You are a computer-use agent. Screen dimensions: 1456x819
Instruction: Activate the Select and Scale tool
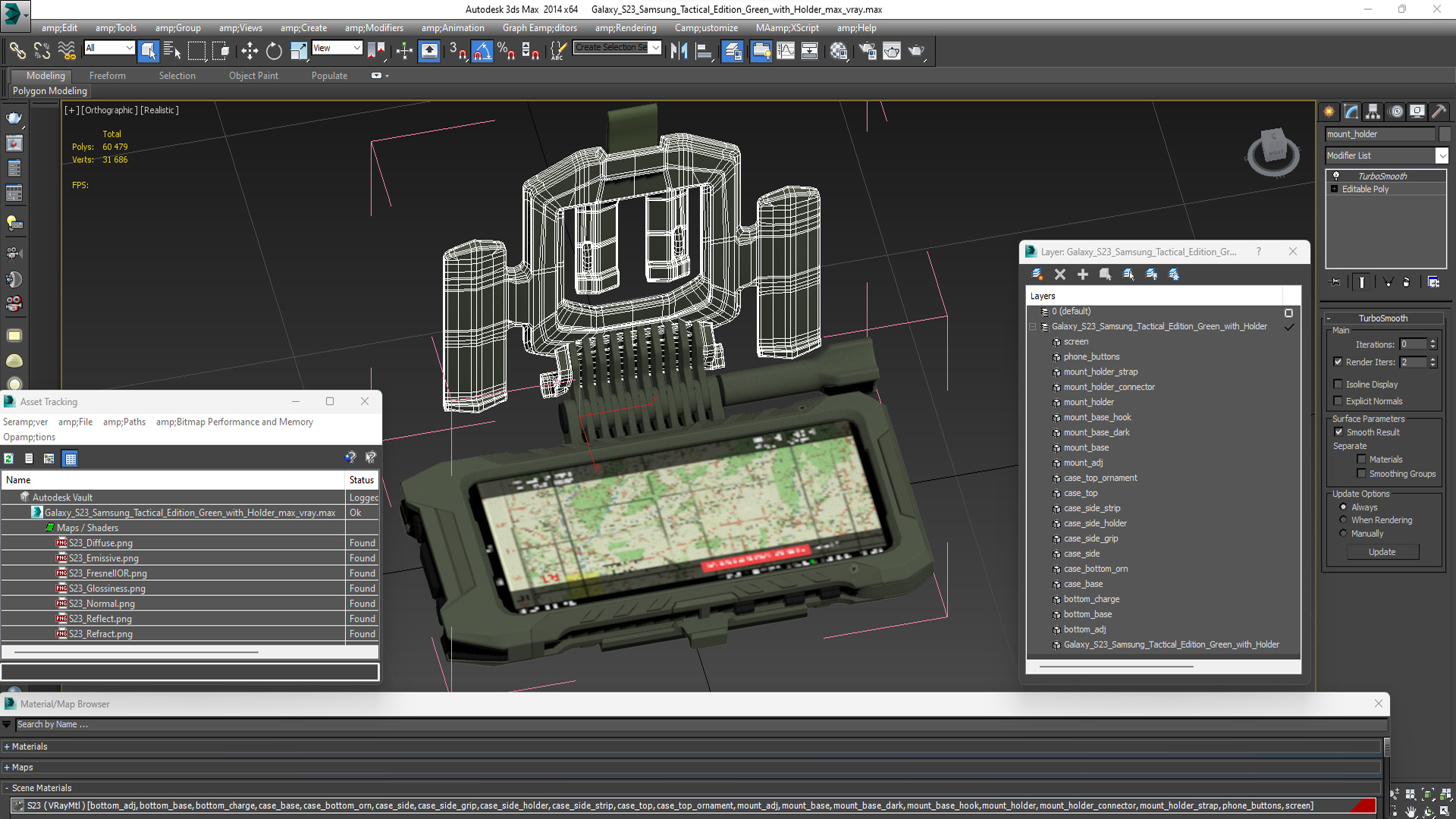[299, 51]
